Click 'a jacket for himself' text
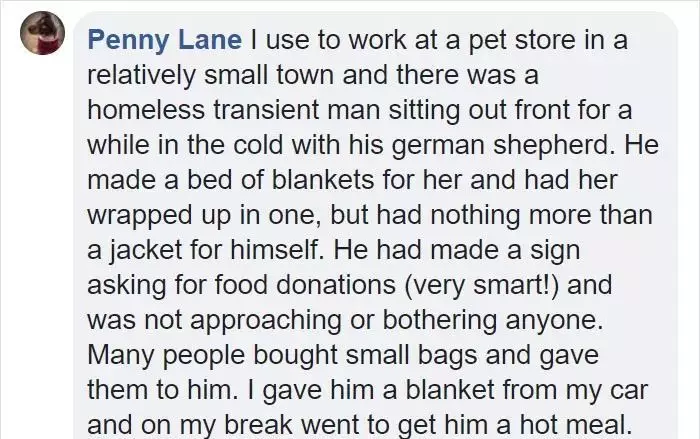700x439 pixels. tap(204, 250)
